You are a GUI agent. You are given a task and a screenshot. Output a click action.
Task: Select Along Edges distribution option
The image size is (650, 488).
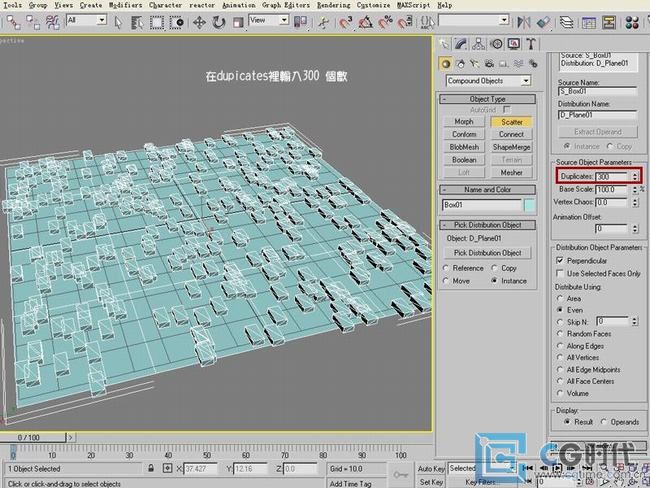(x=560, y=345)
